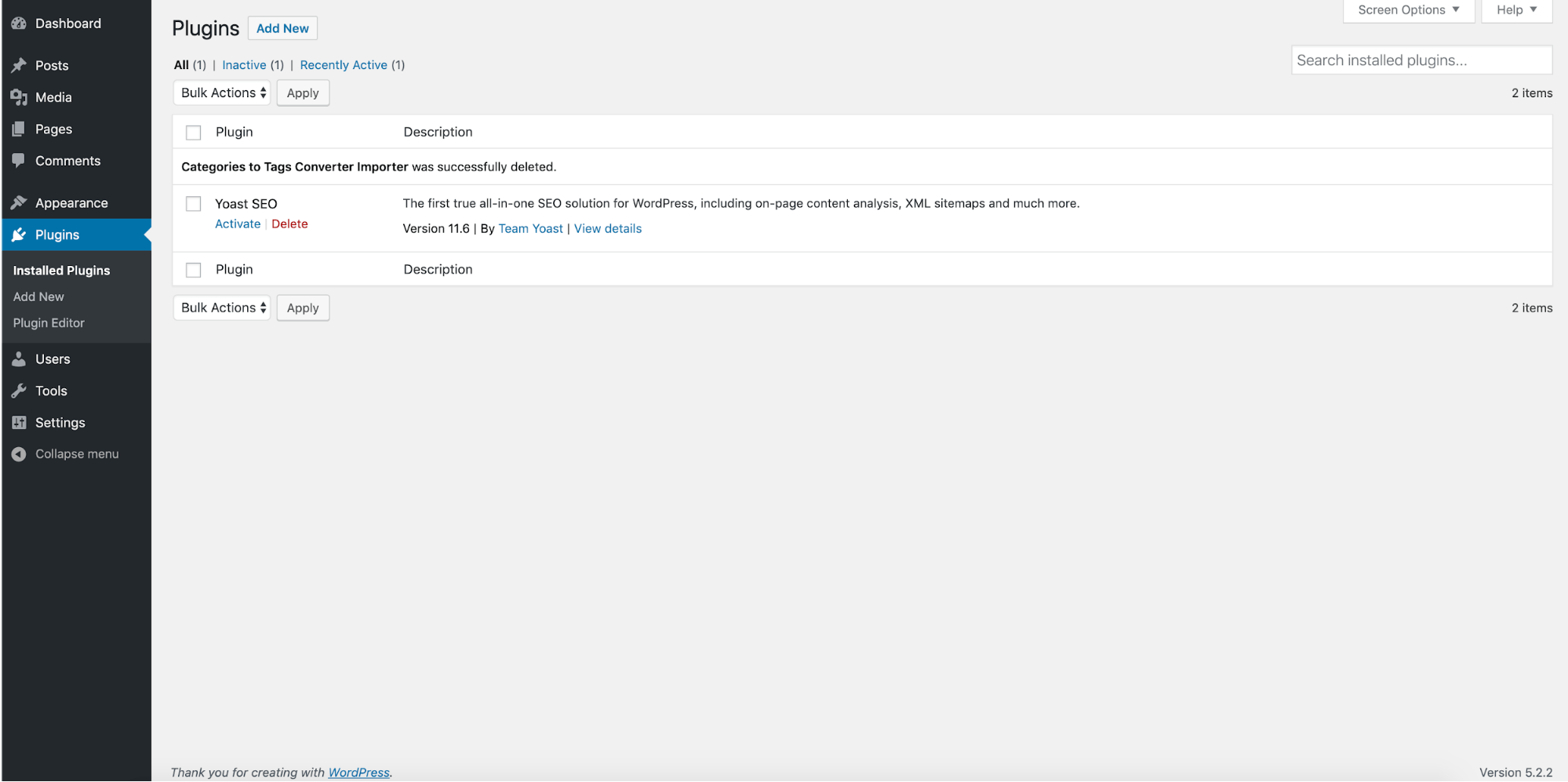Open the top Bulk Actions dropdown
The width and height of the screenshot is (1568, 782).
point(223,93)
